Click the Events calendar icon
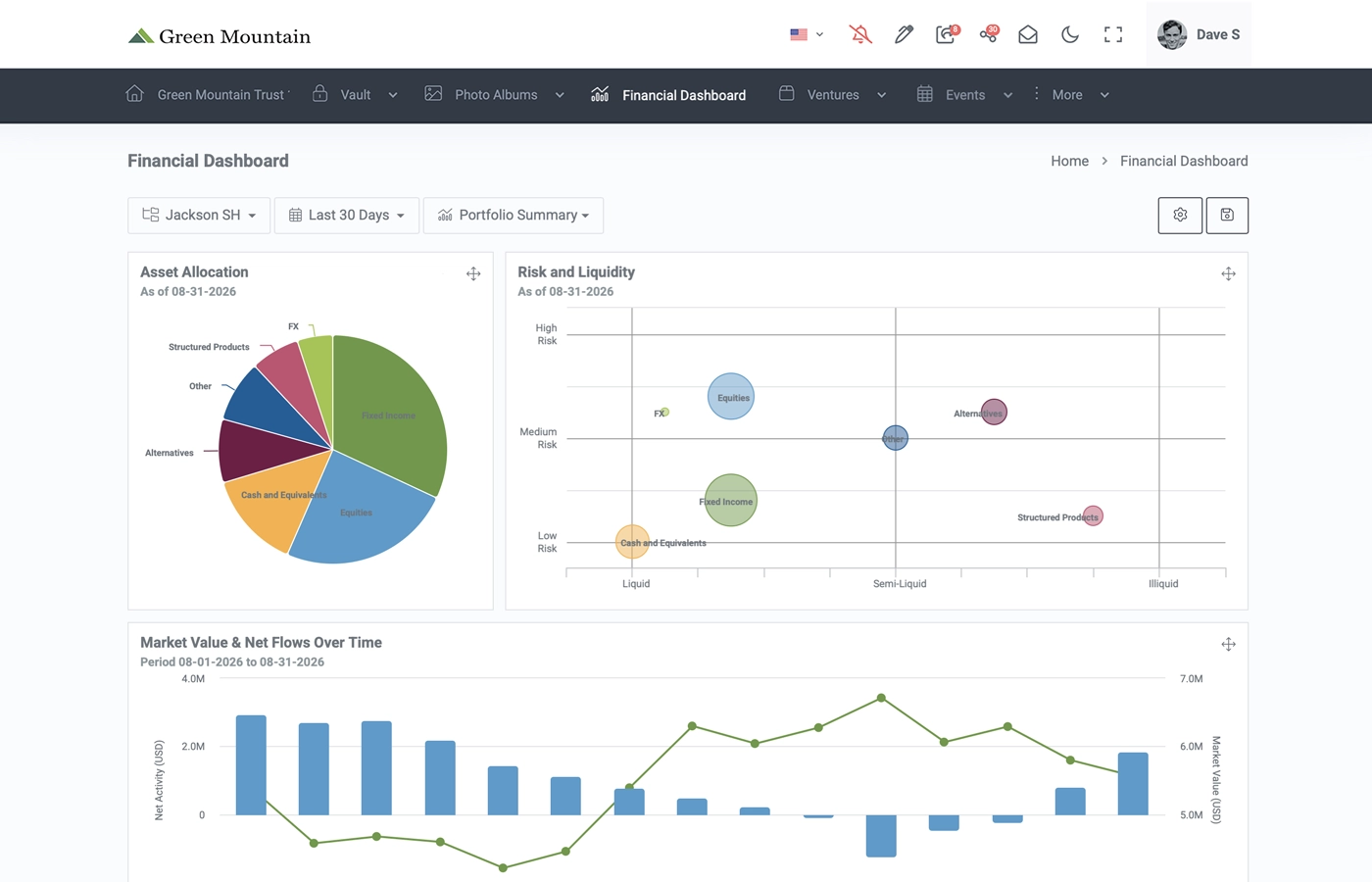Image resolution: width=1372 pixels, height=882 pixels. [x=924, y=94]
